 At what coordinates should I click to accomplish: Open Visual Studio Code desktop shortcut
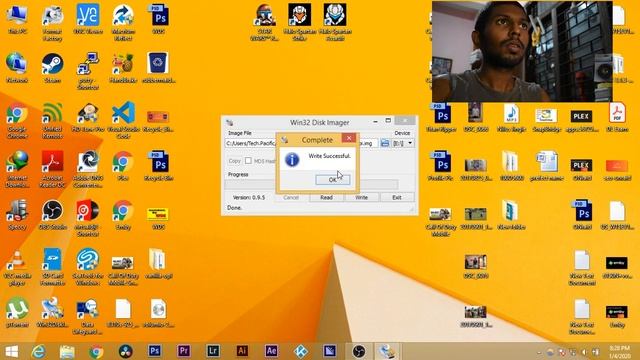point(123,120)
